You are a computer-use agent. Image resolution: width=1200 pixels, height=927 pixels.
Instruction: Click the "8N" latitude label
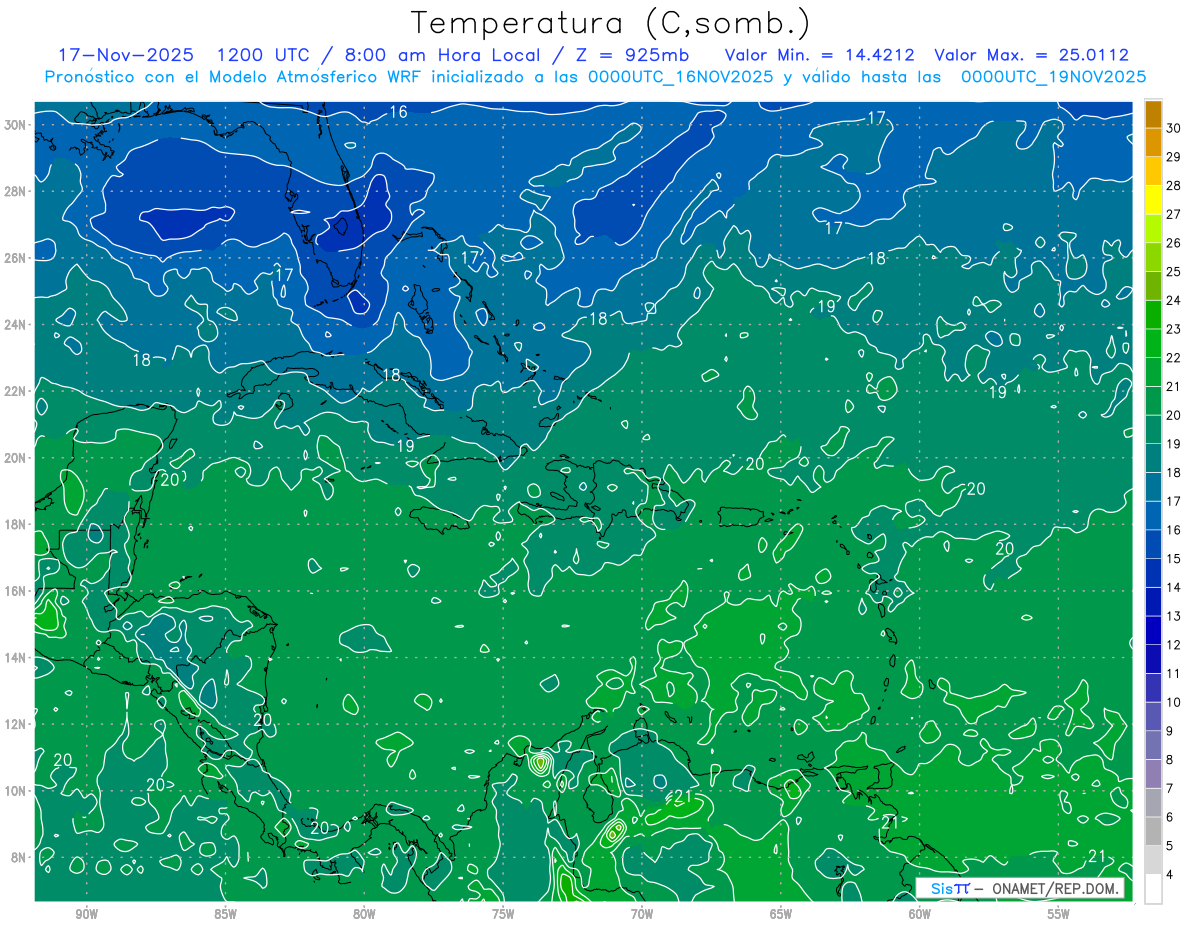[x=20, y=857]
